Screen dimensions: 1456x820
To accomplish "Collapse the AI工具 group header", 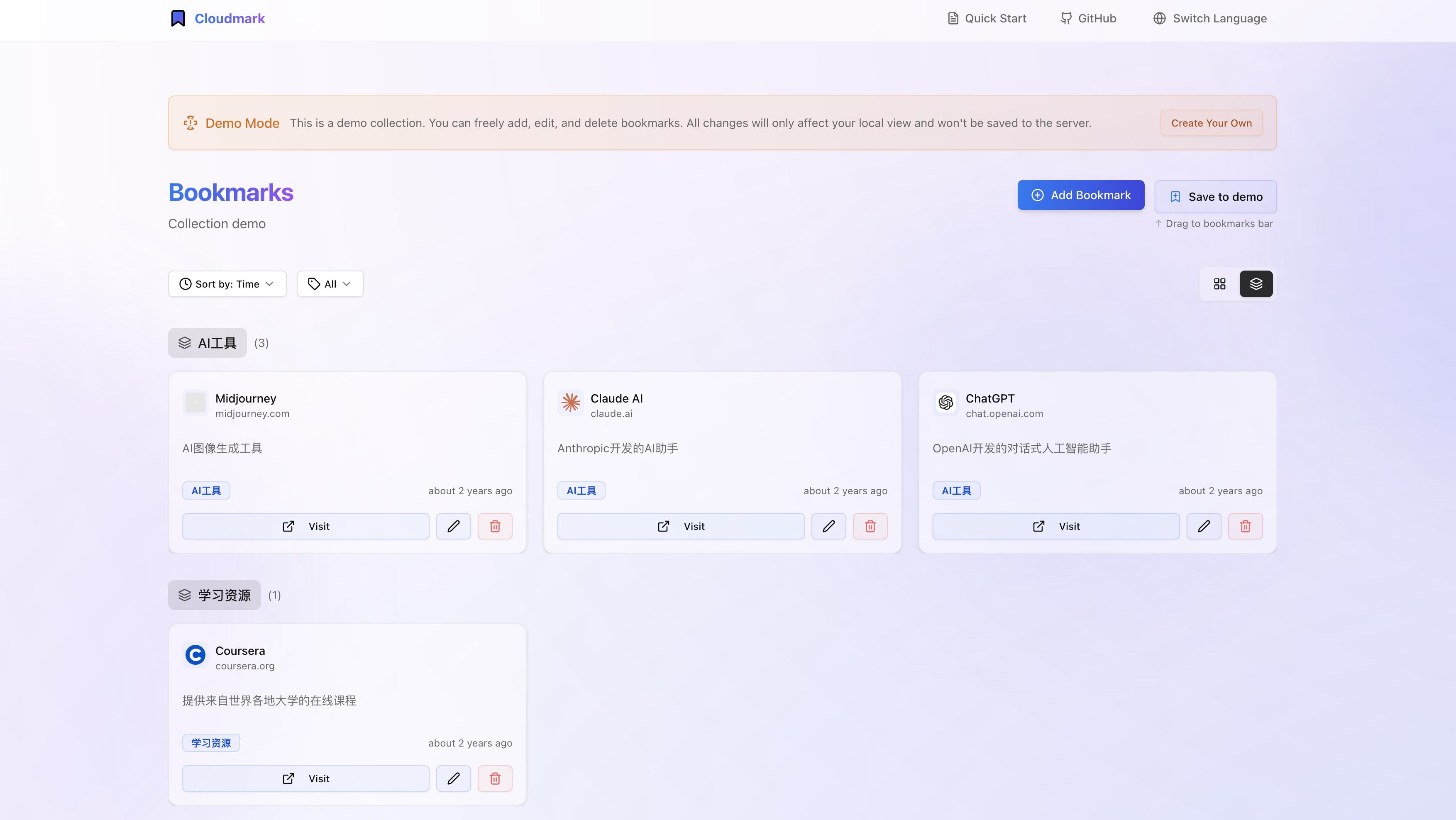I will pyautogui.click(x=208, y=343).
